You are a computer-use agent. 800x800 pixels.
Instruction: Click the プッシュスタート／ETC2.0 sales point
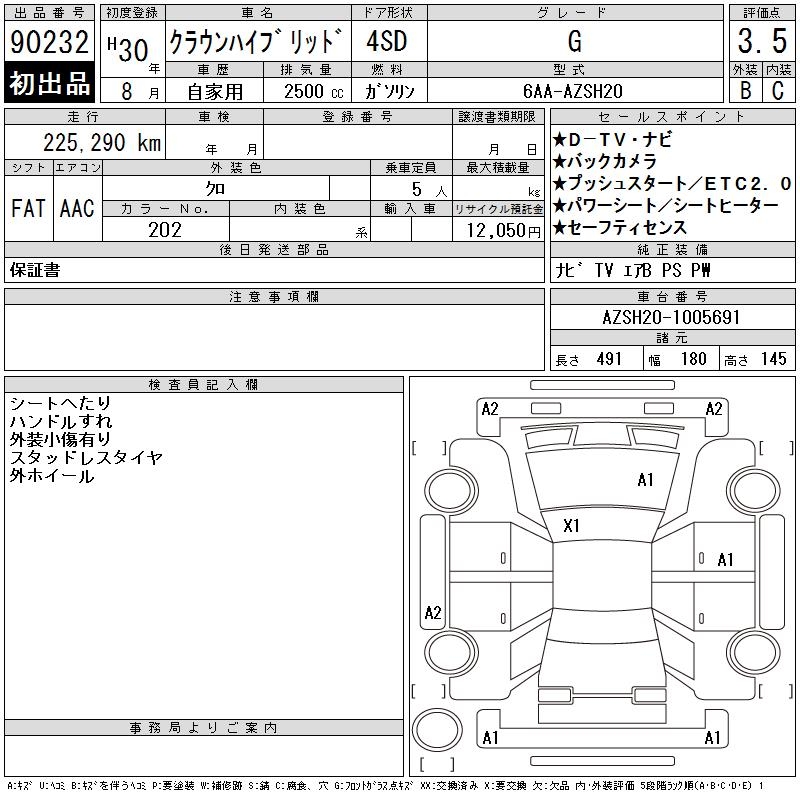tap(672, 183)
